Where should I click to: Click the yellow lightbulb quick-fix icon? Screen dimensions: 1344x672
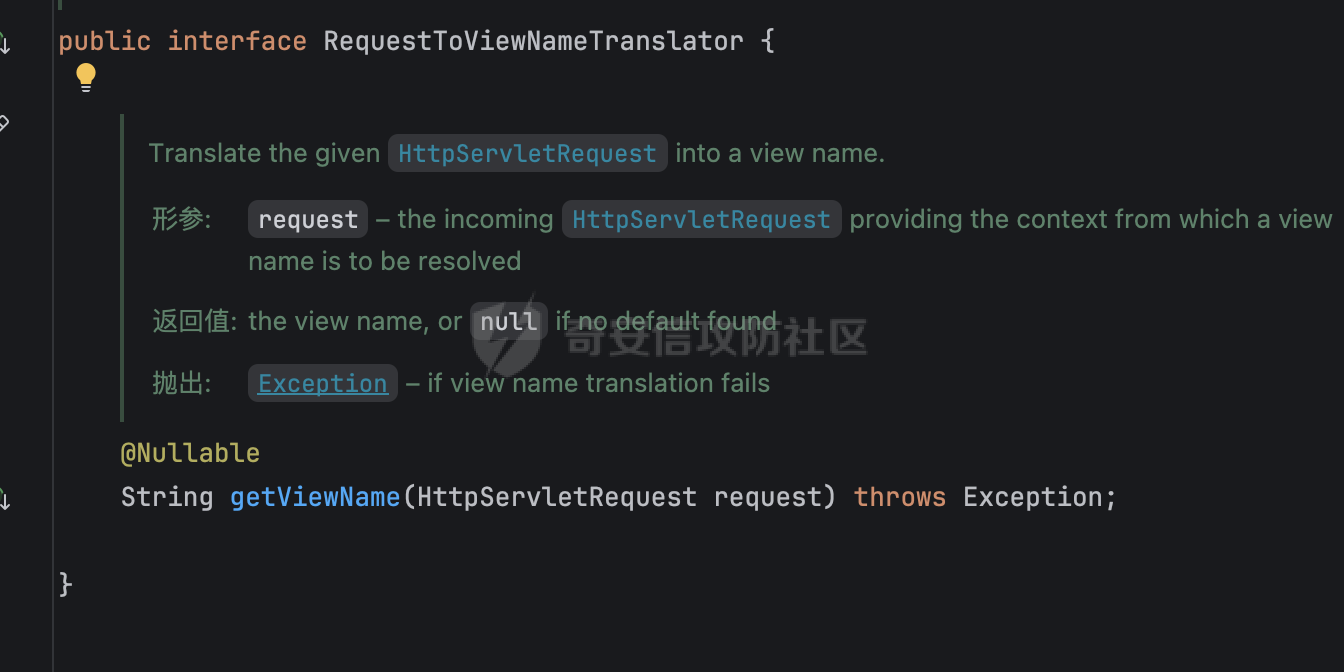(86, 78)
